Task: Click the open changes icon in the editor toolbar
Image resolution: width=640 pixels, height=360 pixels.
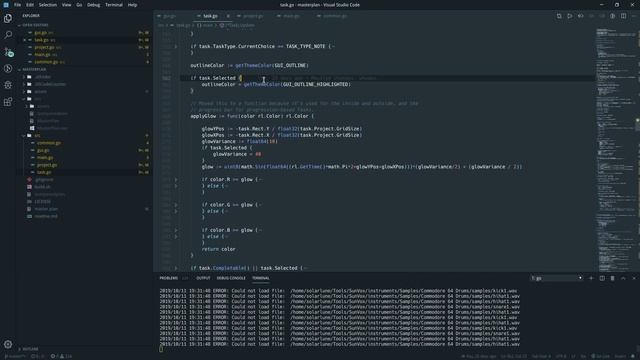Action: click(570, 16)
